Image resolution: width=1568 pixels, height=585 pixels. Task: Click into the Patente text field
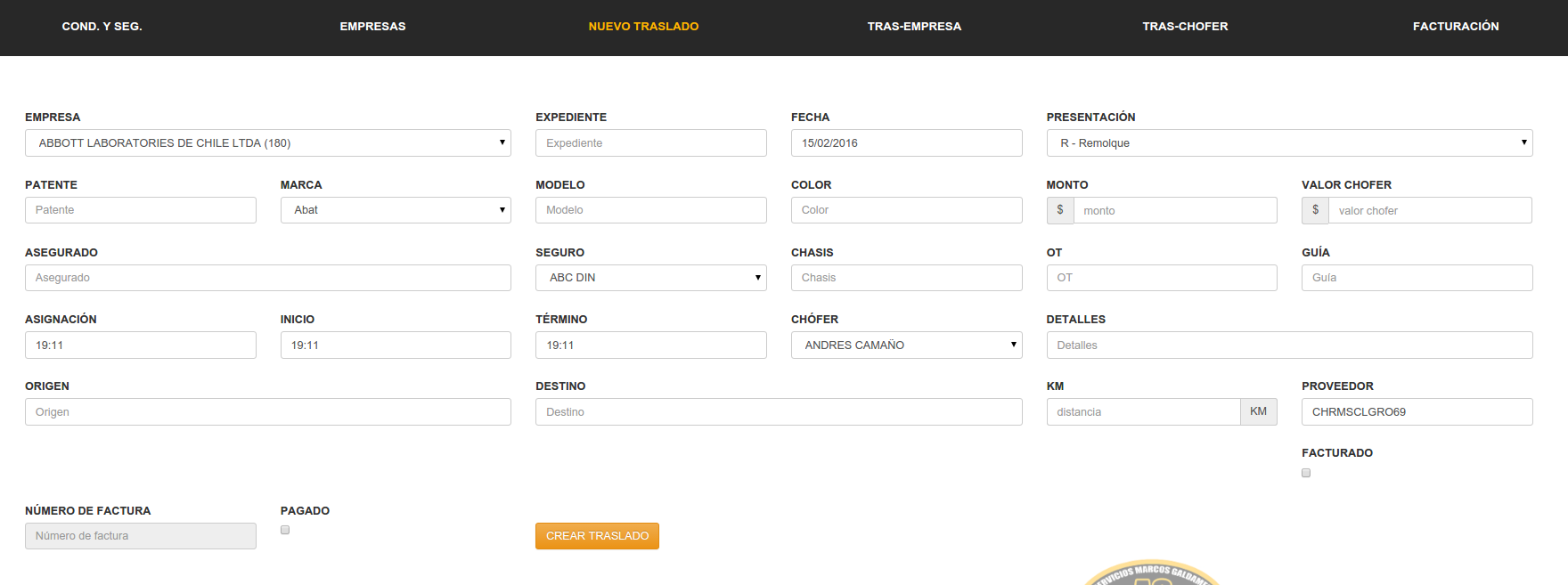point(140,210)
